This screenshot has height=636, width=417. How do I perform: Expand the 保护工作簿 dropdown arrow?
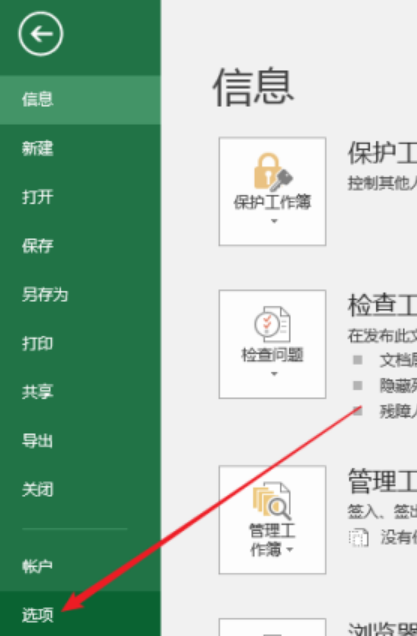(x=274, y=221)
